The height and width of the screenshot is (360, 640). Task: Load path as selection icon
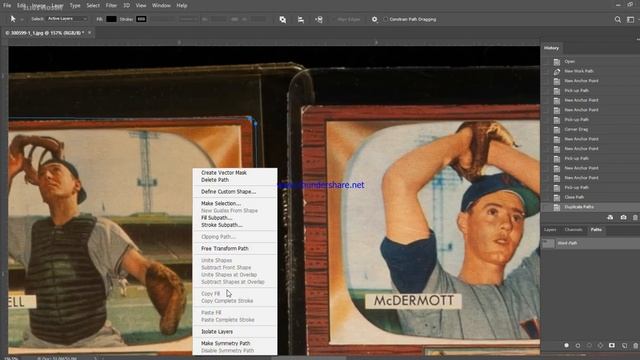[x=589, y=345]
